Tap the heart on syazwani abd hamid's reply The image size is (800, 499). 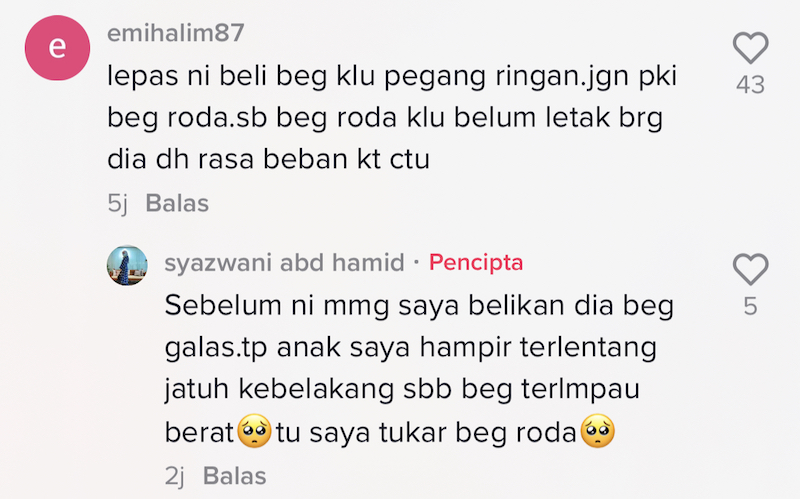click(x=751, y=269)
